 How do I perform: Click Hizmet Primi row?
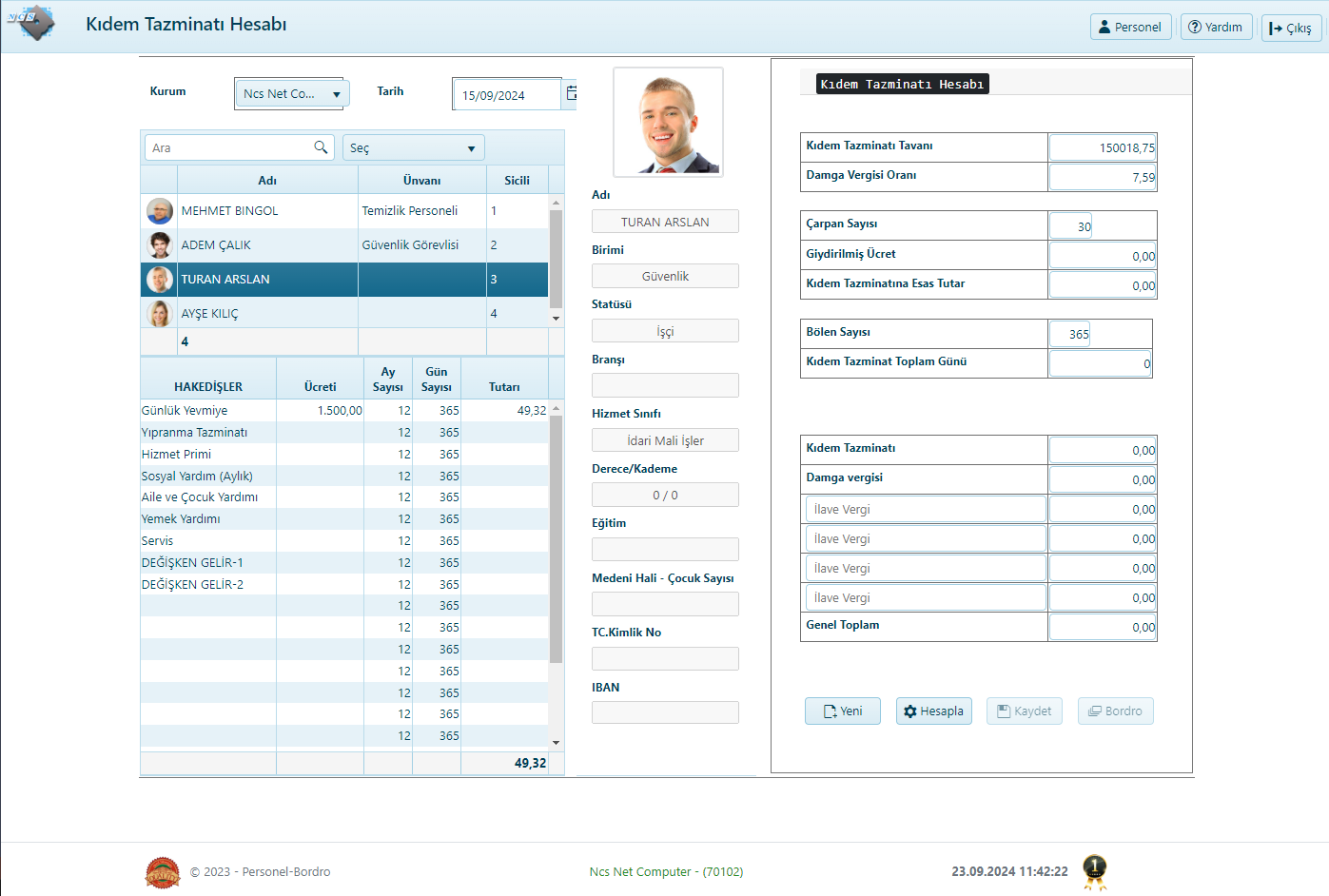coord(344,455)
